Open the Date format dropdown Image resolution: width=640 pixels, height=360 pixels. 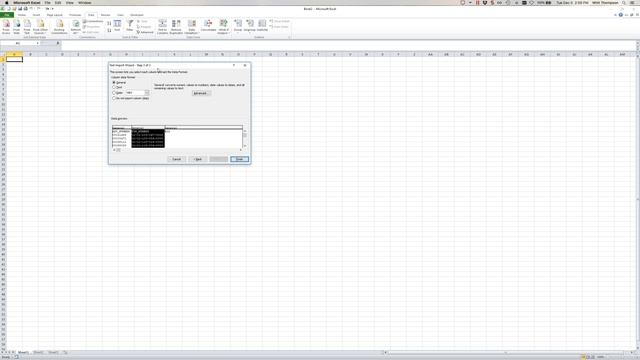tap(147, 93)
